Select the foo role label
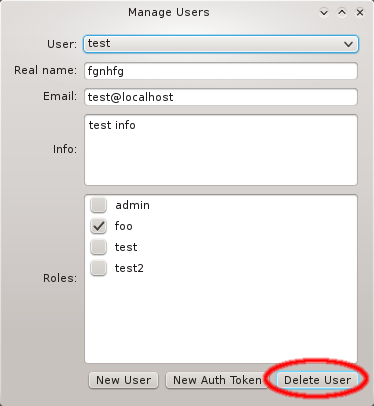374x406 pixels. pyautogui.click(x=124, y=226)
